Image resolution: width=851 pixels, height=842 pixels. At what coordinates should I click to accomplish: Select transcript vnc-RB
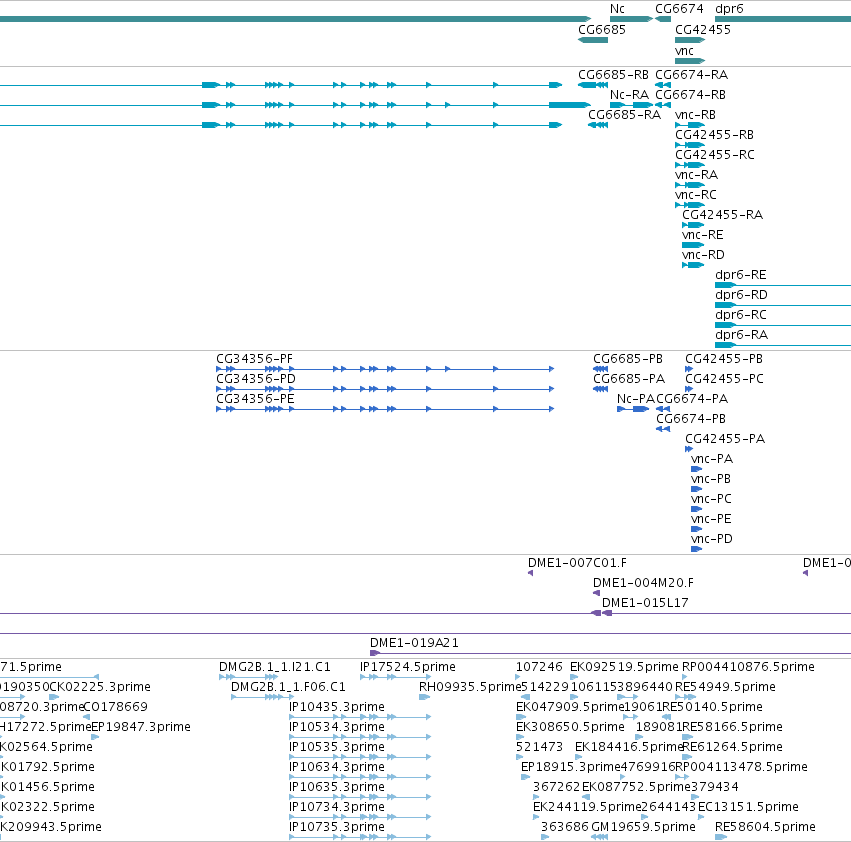point(695,115)
